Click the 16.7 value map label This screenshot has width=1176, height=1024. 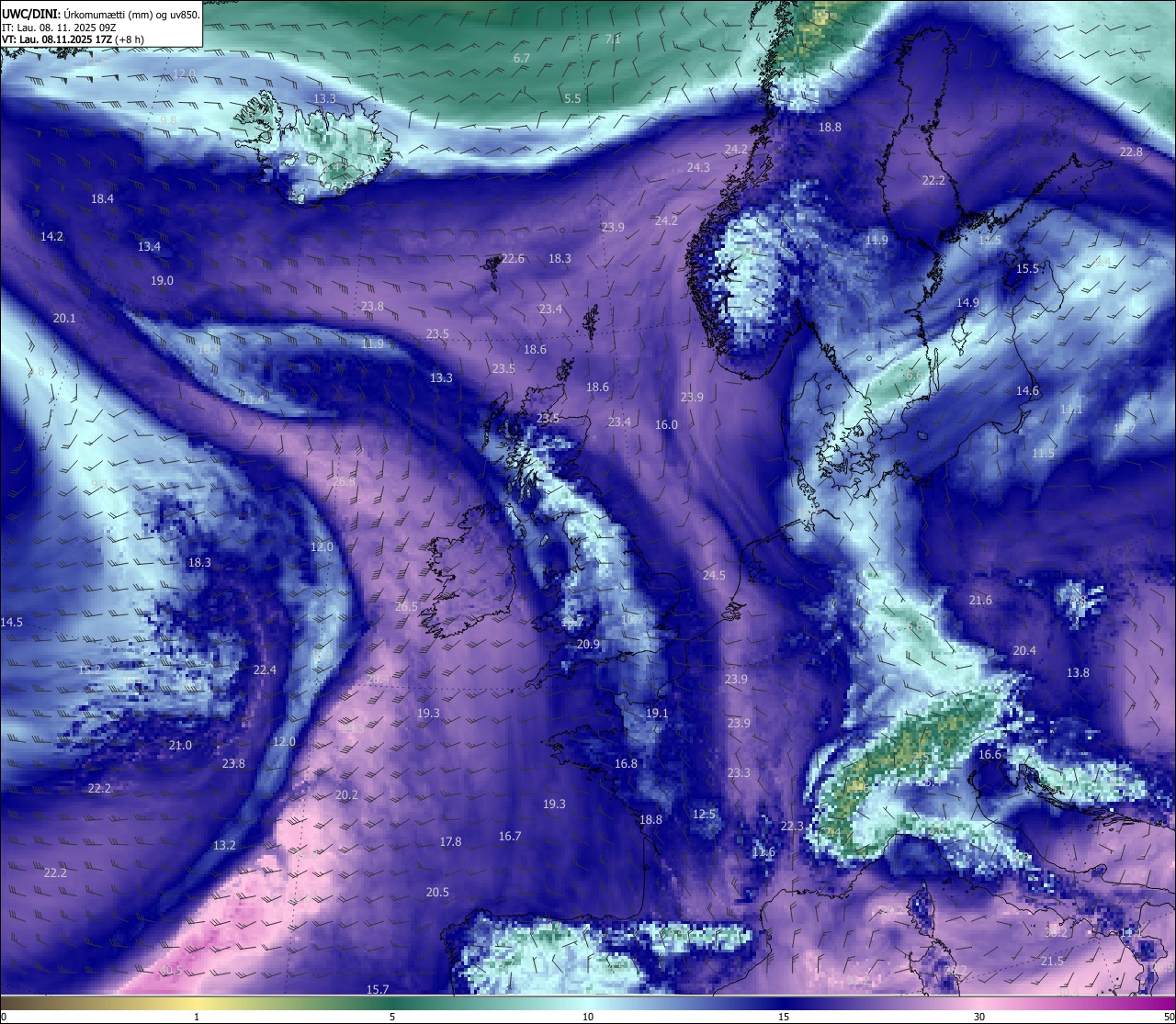[510, 836]
